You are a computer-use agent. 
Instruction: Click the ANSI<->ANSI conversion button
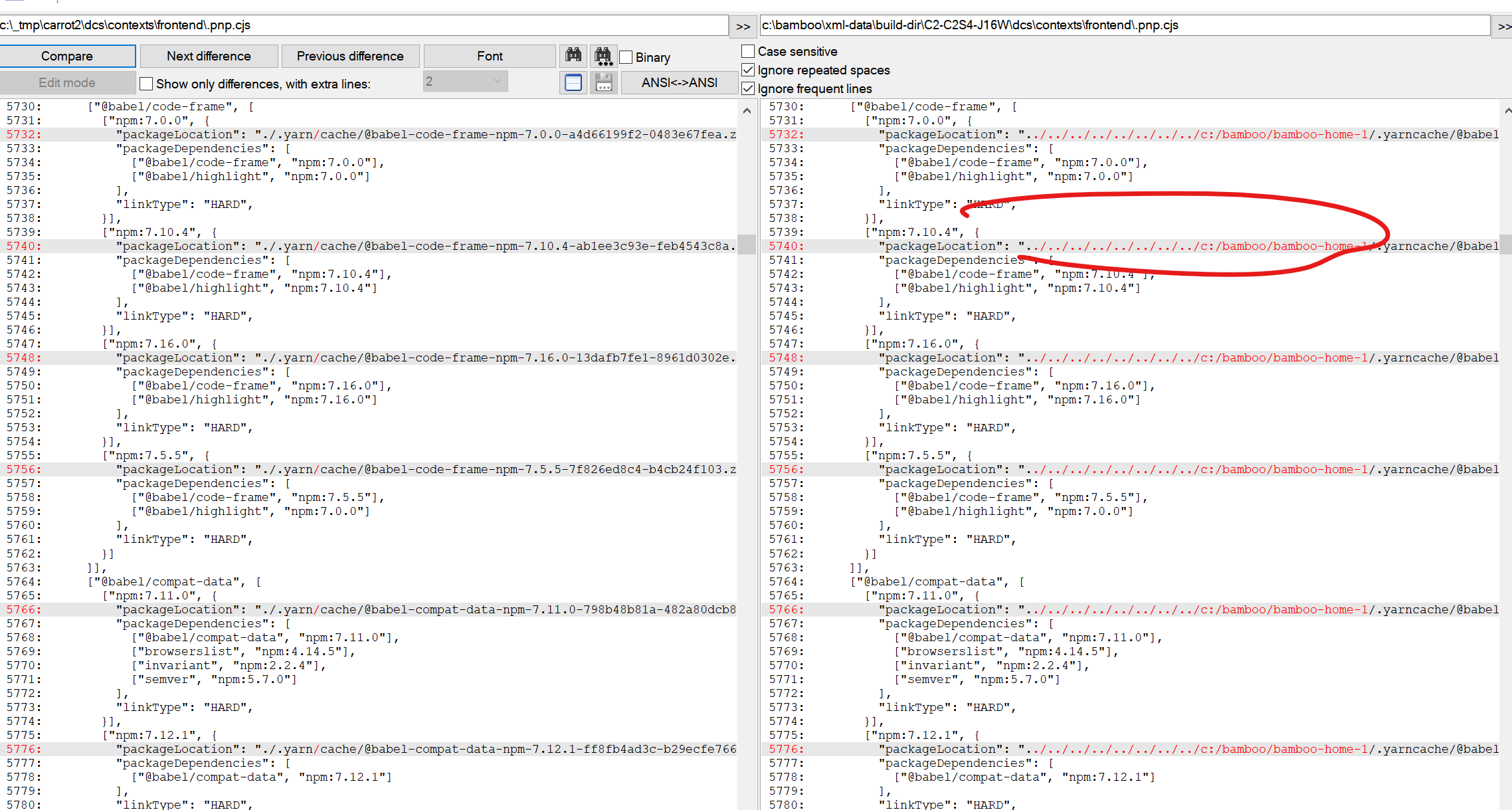pos(679,82)
